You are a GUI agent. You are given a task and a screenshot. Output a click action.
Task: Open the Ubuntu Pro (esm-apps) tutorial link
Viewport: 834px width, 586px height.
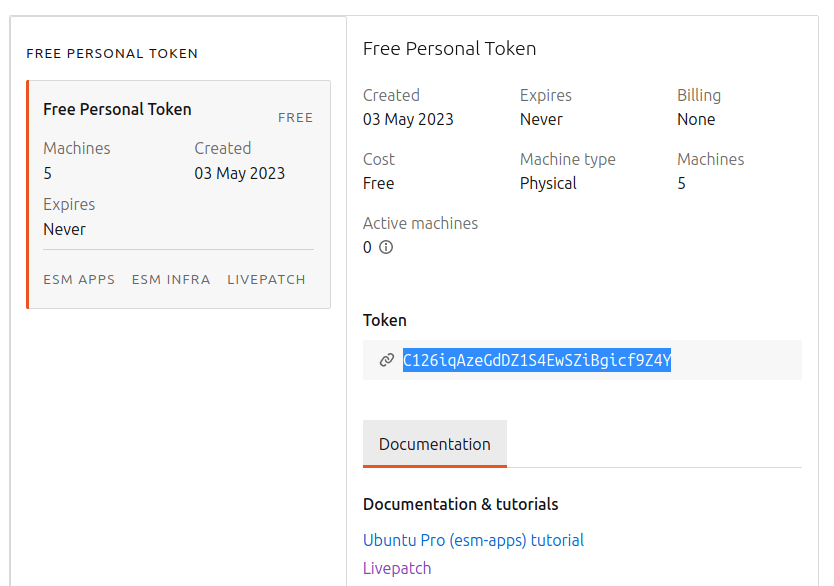tap(473, 540)
